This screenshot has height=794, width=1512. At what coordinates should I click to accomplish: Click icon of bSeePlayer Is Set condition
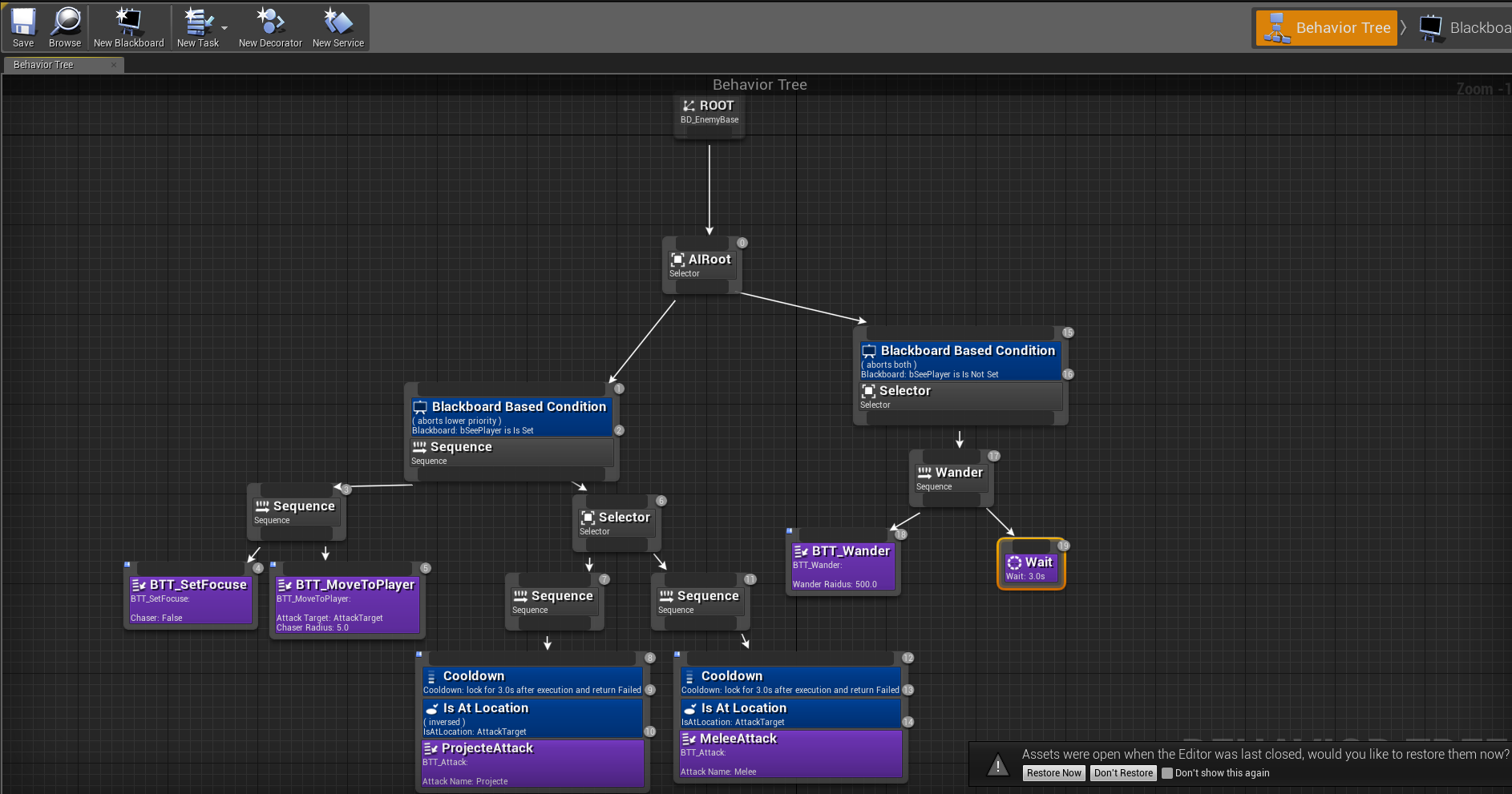click(420, 407)
